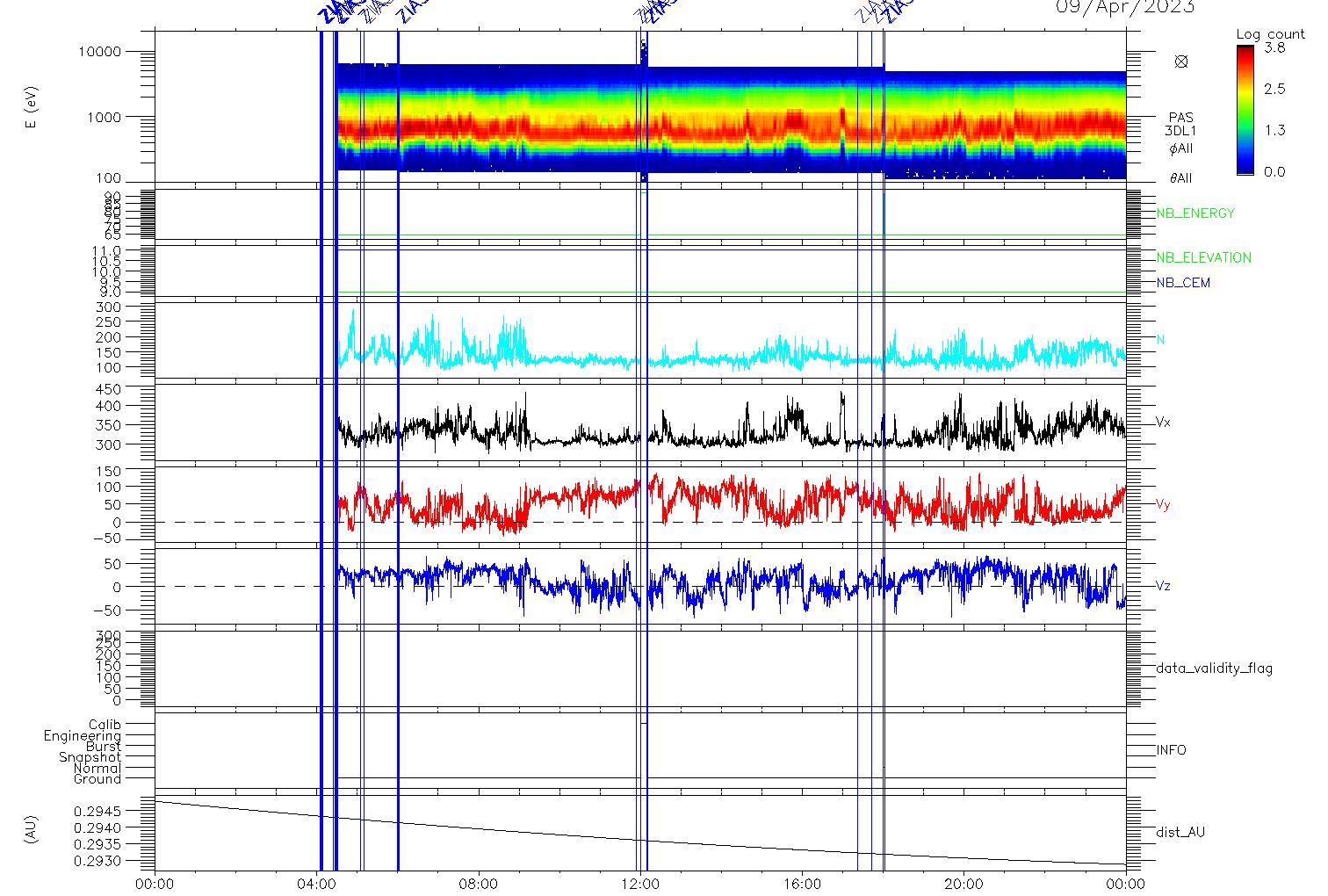Click the (AU) axis title
This screenshot has height=896, width=1328.
32,830
